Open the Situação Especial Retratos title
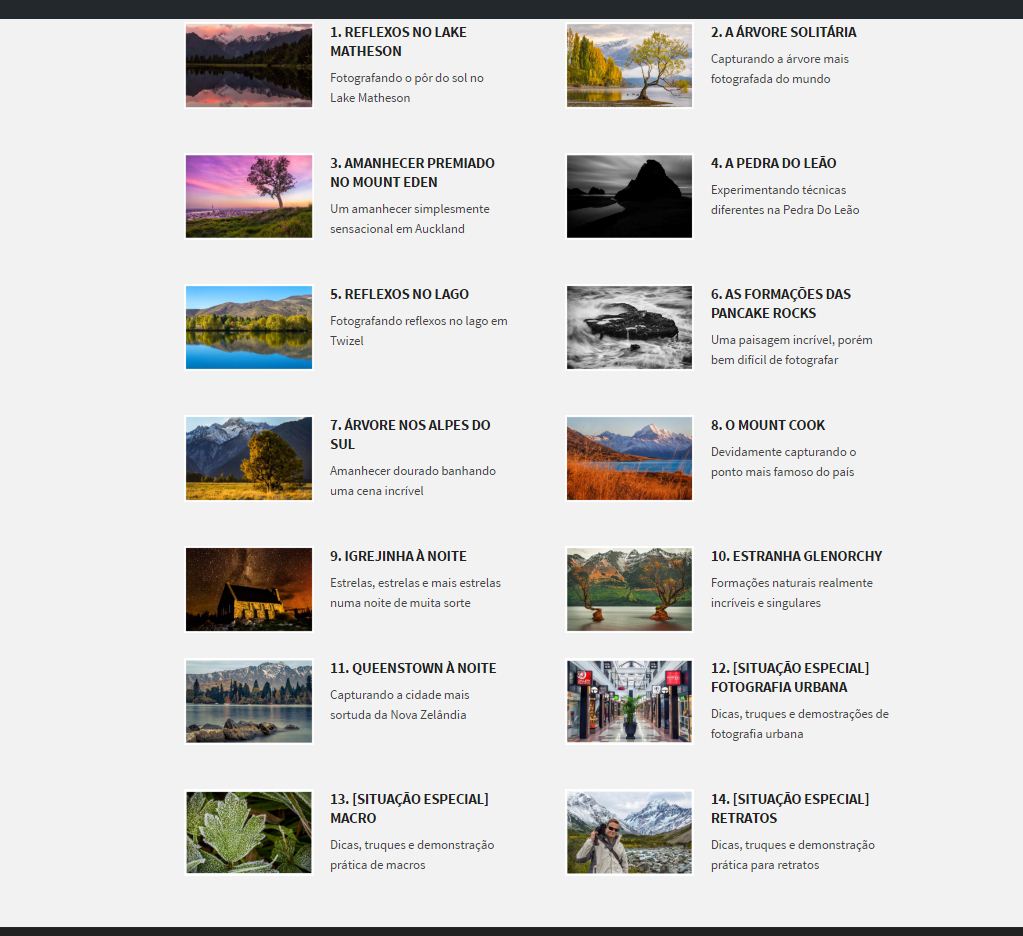Viewport: 1023px width, 936px height. click(x=789, y=808)
